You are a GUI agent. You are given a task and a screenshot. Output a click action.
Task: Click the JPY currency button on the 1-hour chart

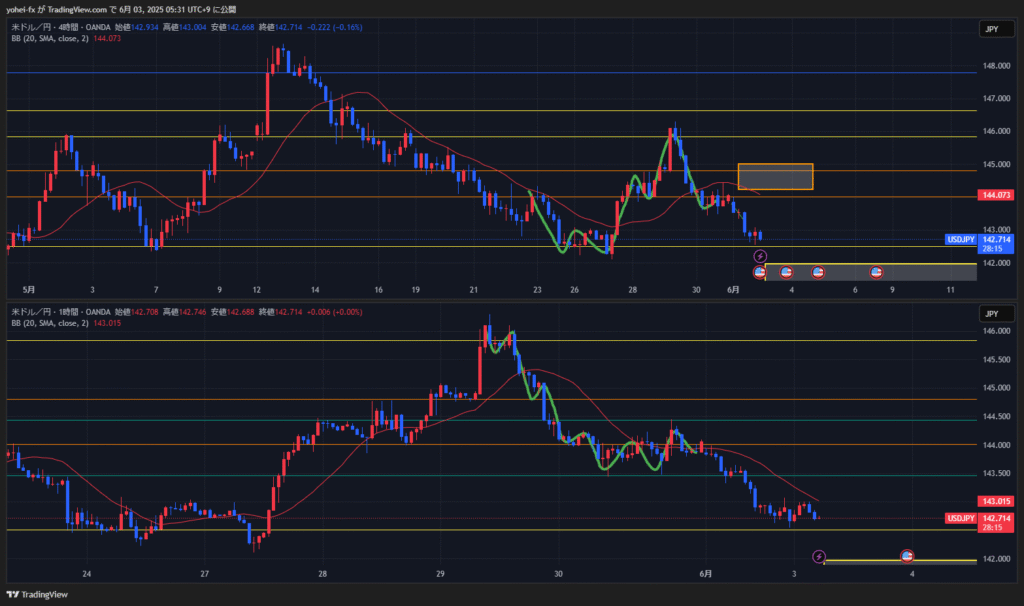coord(996,314)
